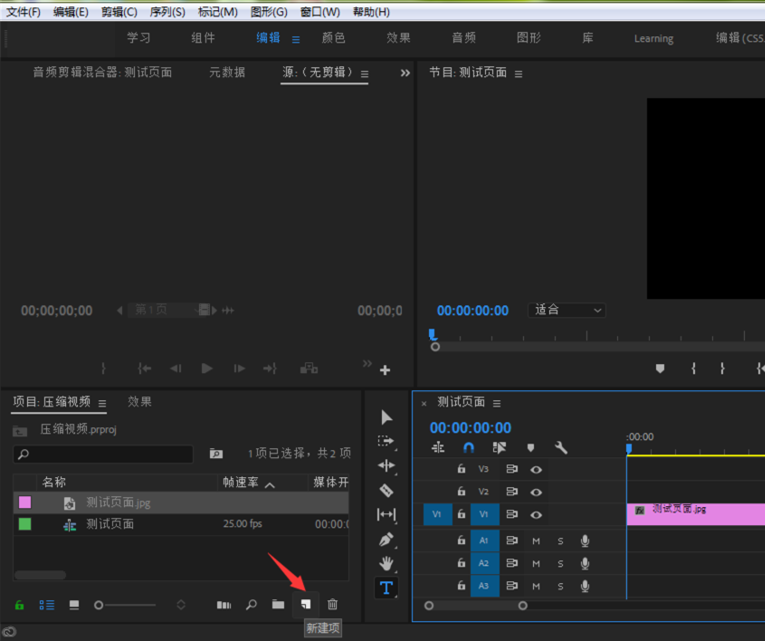765x641 pixels.
Task: Click the New Bin folder icon
Action: tap(278, 604)
